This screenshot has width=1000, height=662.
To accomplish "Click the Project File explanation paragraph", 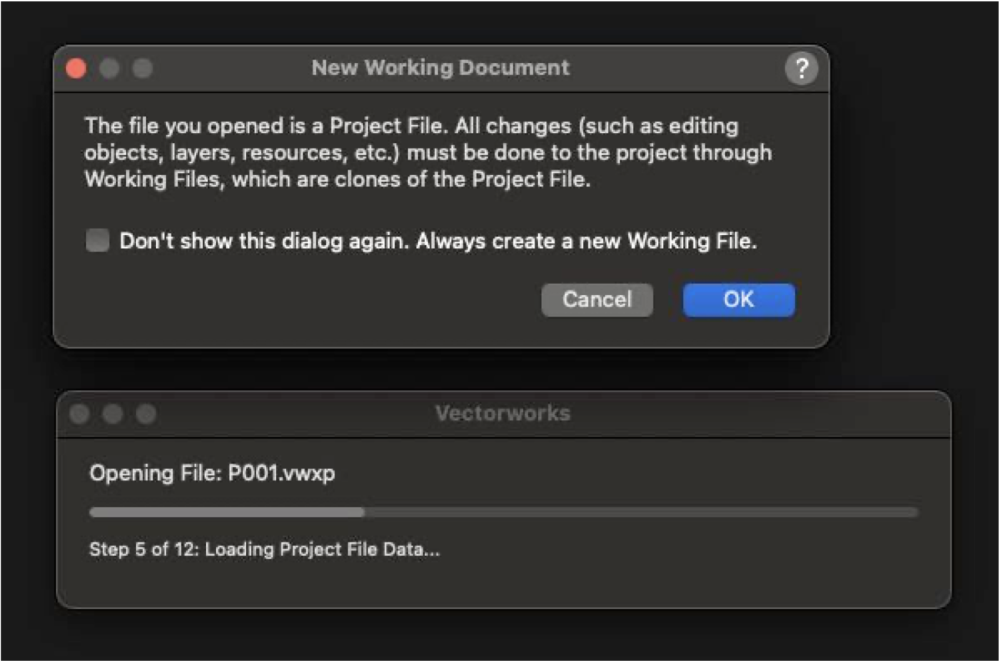I will click(428, 152).
